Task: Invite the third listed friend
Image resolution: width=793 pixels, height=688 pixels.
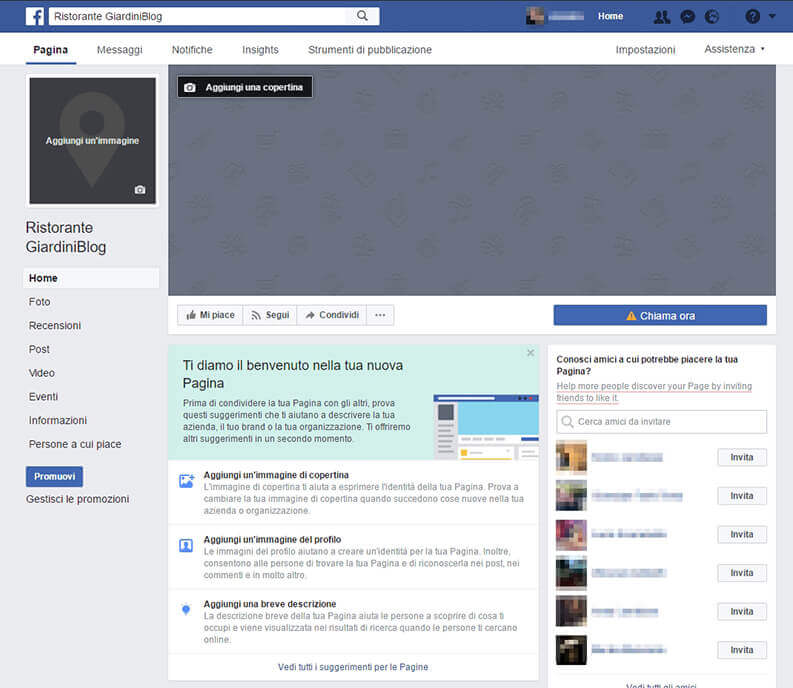Action: pyautogui.click(x=742, y=534)
